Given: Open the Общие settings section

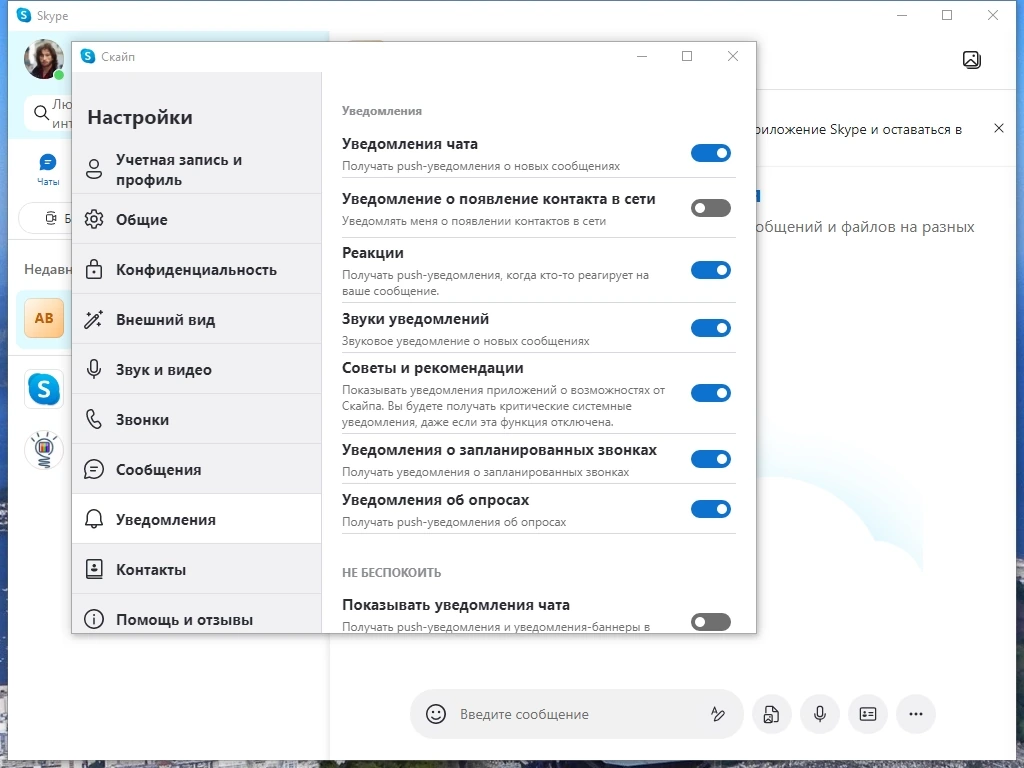Looking at the screenshot, I should [197, 219].
